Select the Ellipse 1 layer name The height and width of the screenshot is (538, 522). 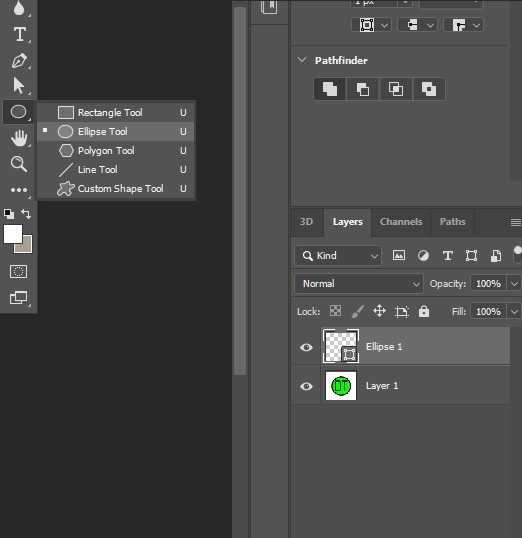coord(384,347)
